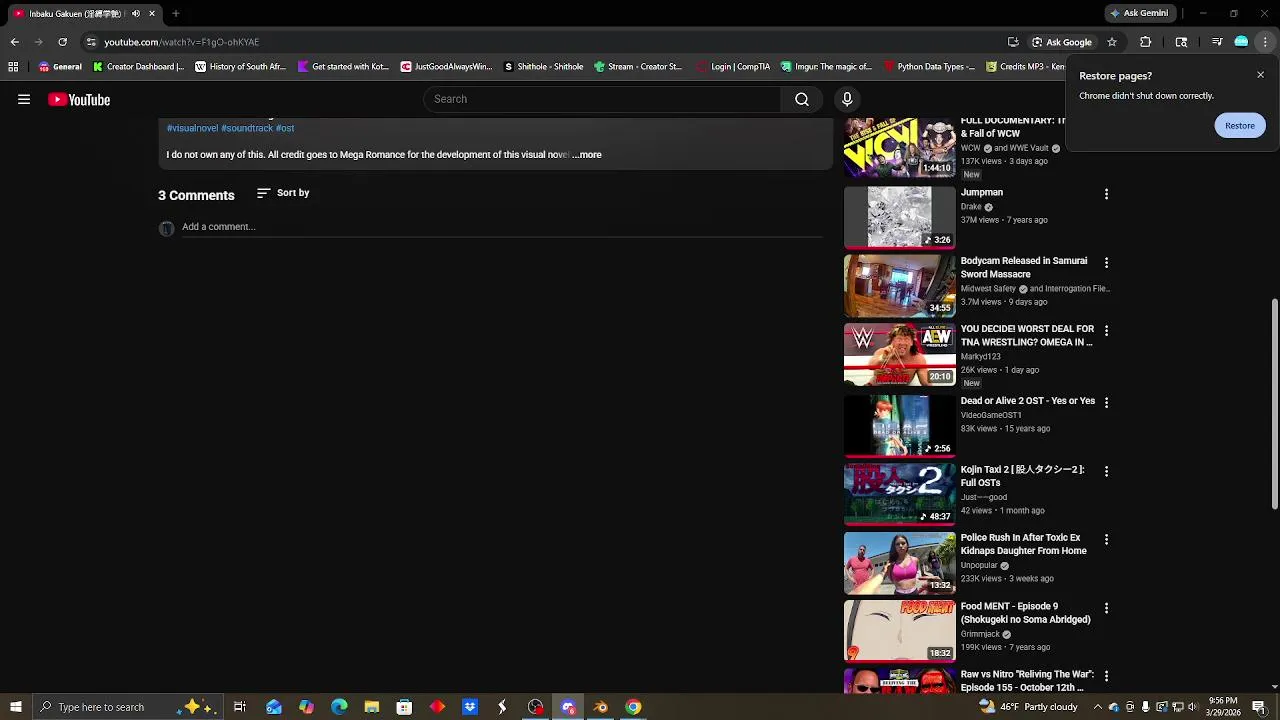The height and width of the screenshot is (720, 1280).
Task: Click the Windows taskbar search box
Action: coord(127,707)
